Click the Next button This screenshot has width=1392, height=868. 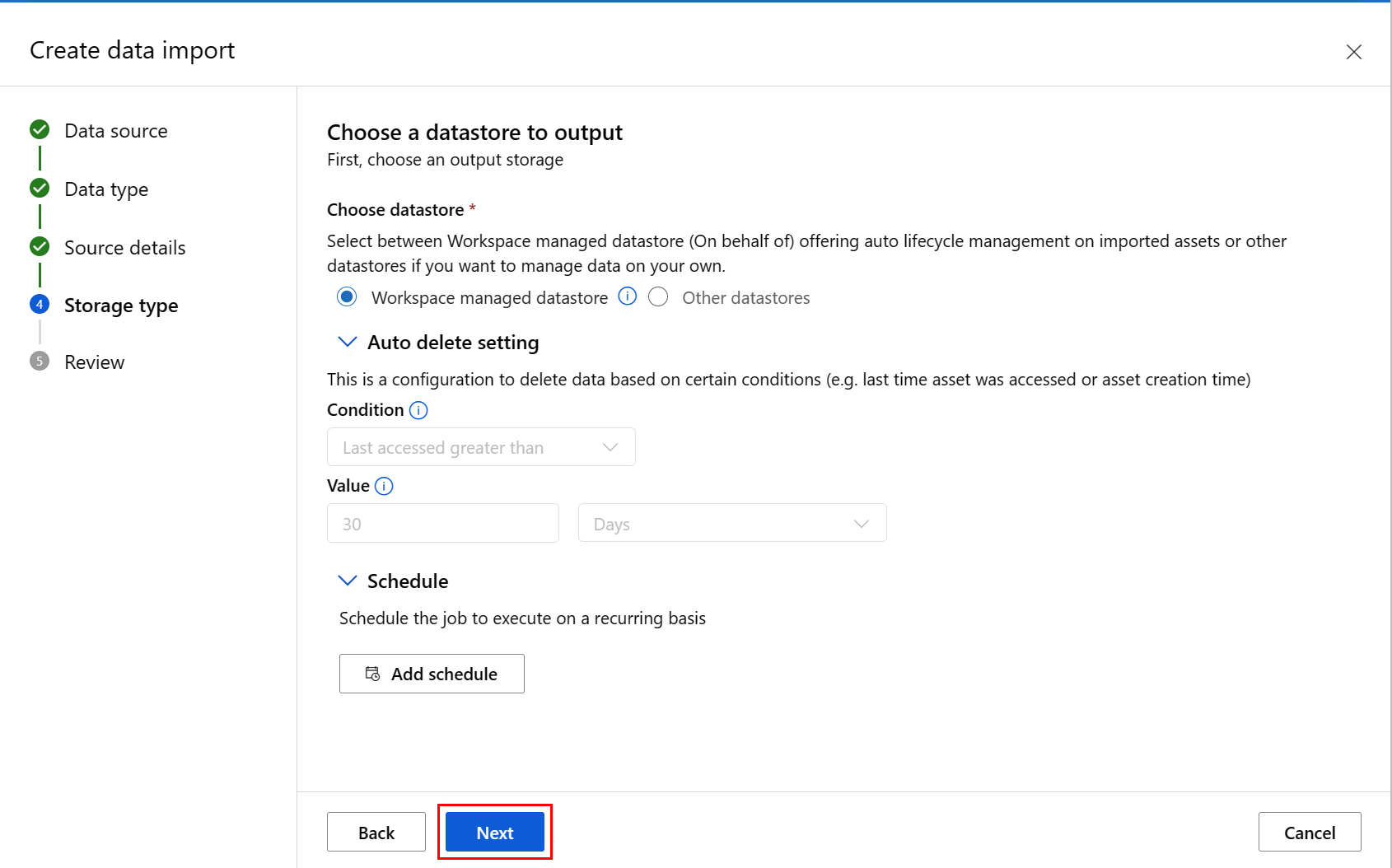494,833
